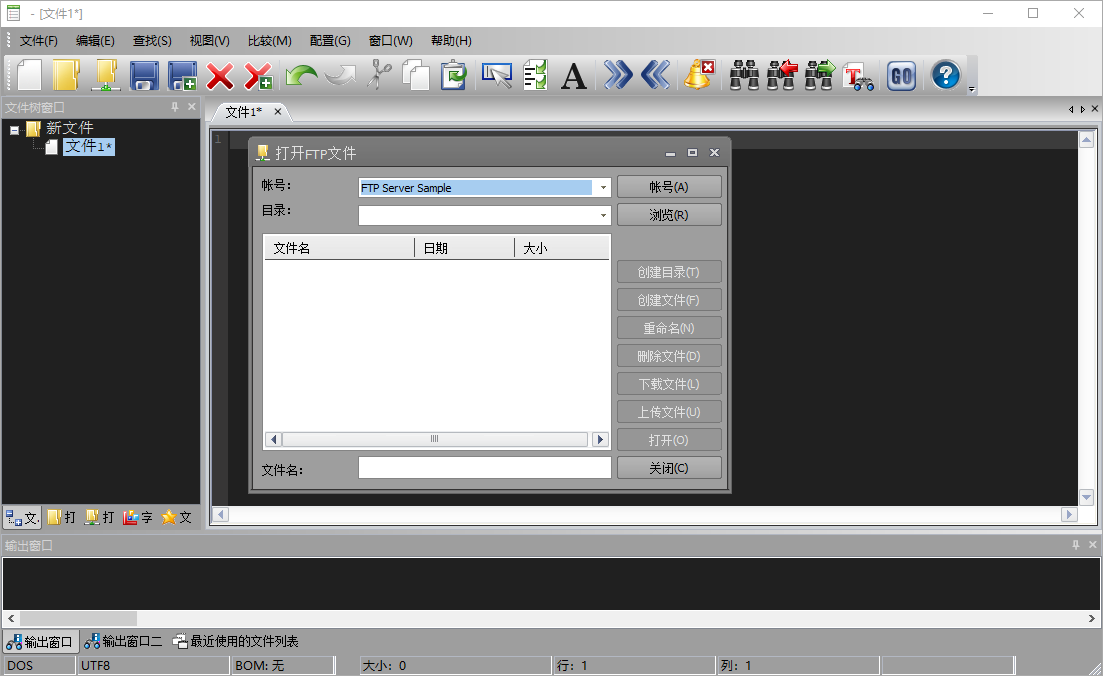Viewport: 1103px width, 676px height.
Task: Toggle auto-hide pin on the 输出窗口 panel
Action: (x=1076, y=545)
